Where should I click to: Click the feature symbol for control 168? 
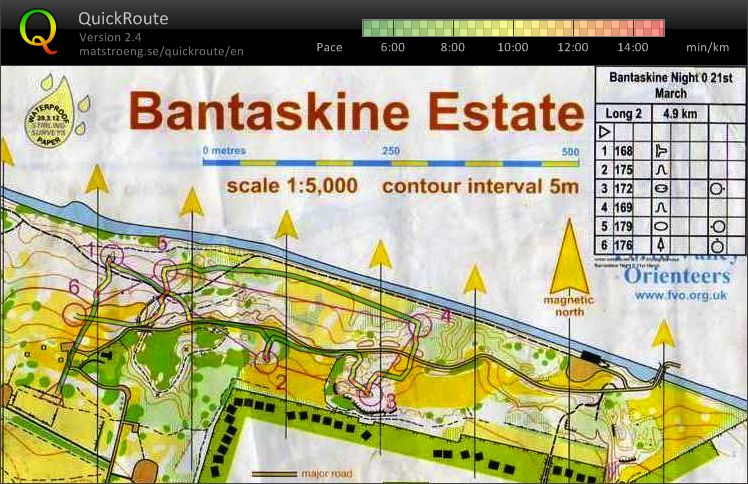click(661, 151)
